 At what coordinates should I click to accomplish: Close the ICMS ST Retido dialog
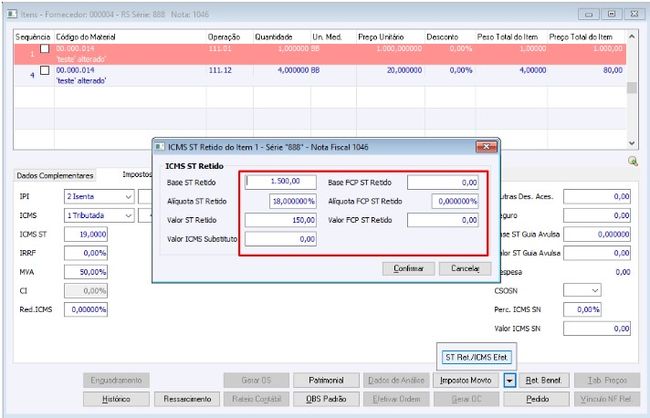(486, 147)
